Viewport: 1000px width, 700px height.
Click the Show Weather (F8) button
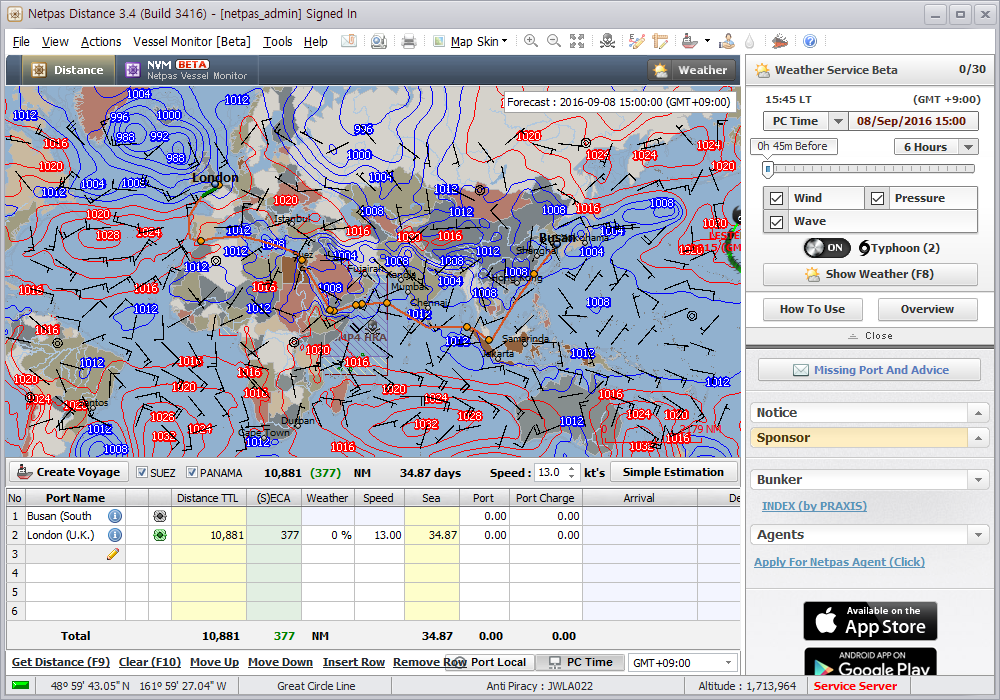click(x=870, y=275)
